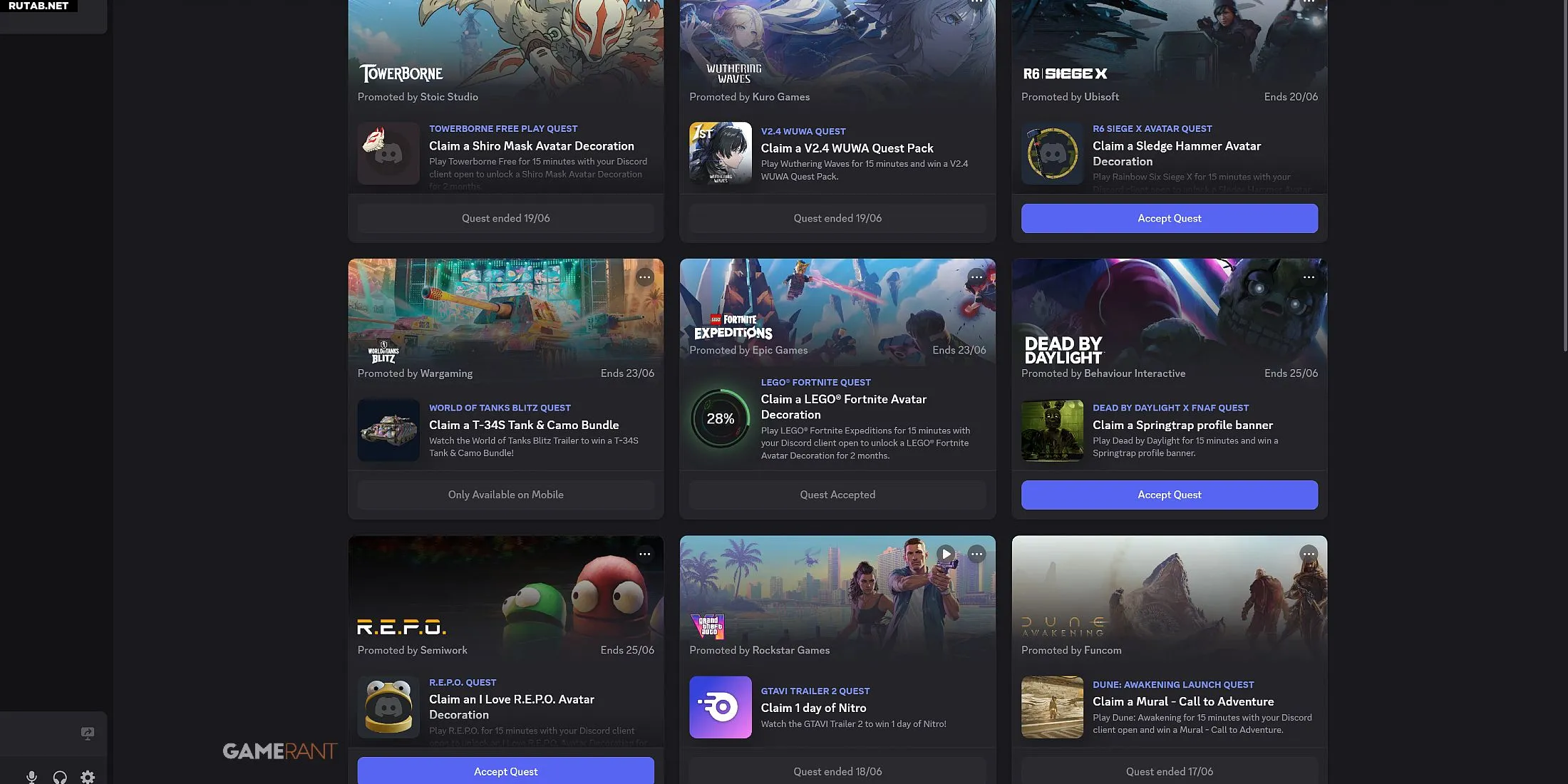Click the Nitro reward icon
Screen dimensions: 1568x784
pyautogui.click(x=720, y=707)
